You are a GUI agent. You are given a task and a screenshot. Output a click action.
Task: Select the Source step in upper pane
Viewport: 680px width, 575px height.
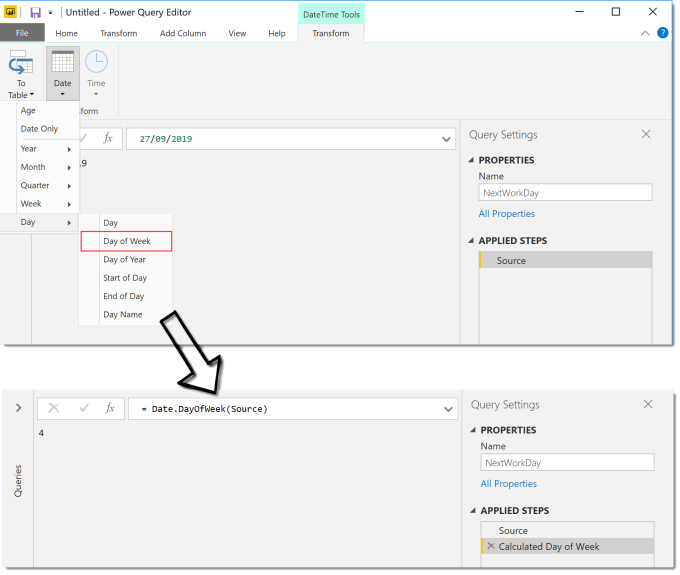pos(565,260)
